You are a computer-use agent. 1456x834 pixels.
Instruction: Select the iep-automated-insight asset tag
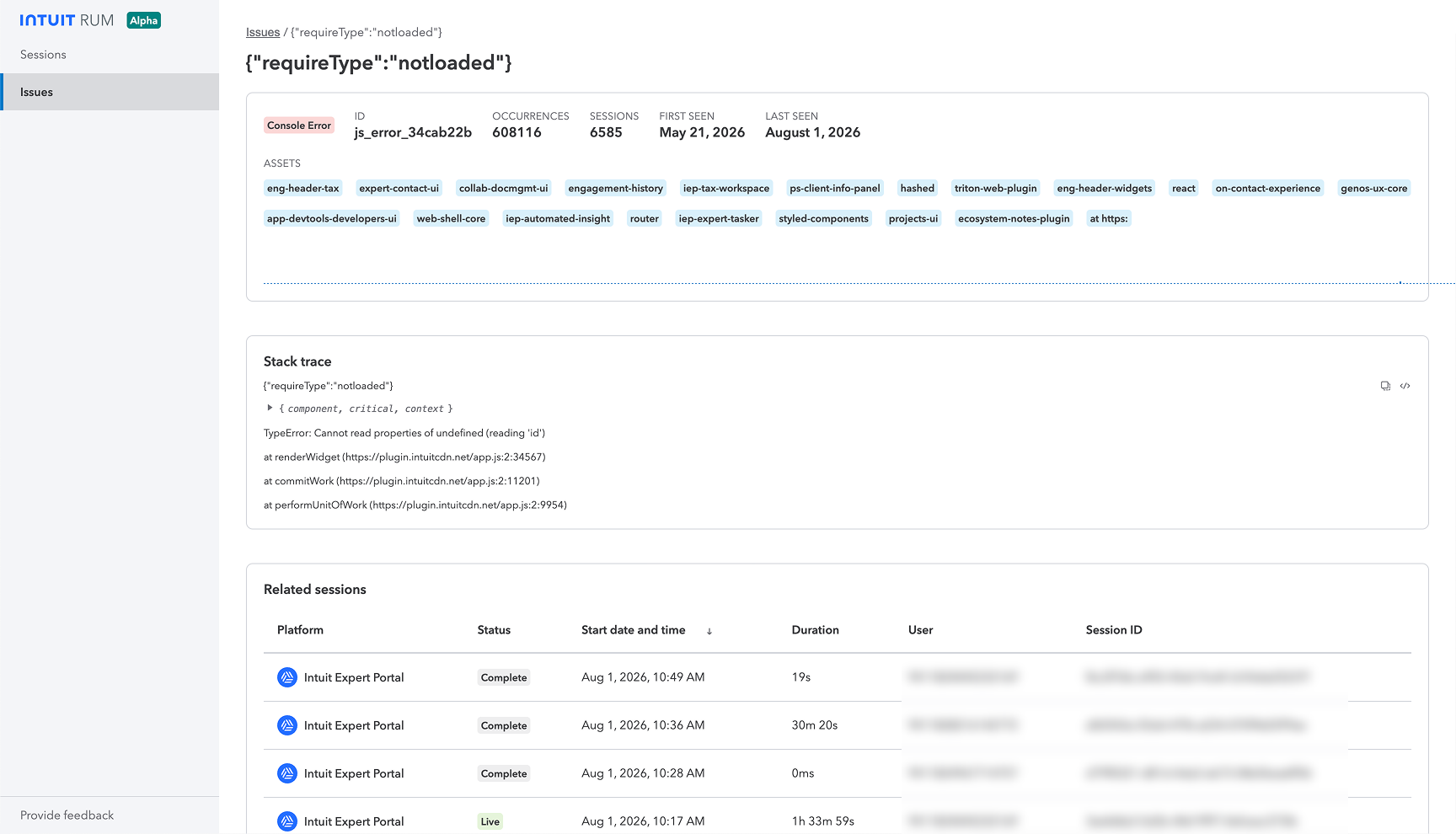(x=558, y=219)
